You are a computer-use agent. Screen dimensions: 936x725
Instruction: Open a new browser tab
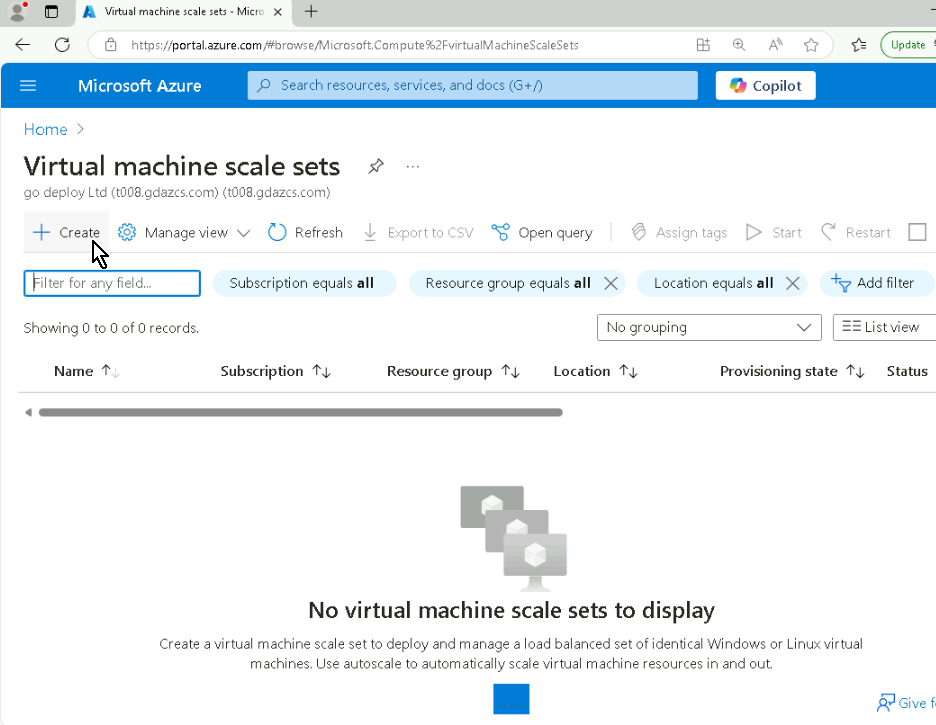311,11
